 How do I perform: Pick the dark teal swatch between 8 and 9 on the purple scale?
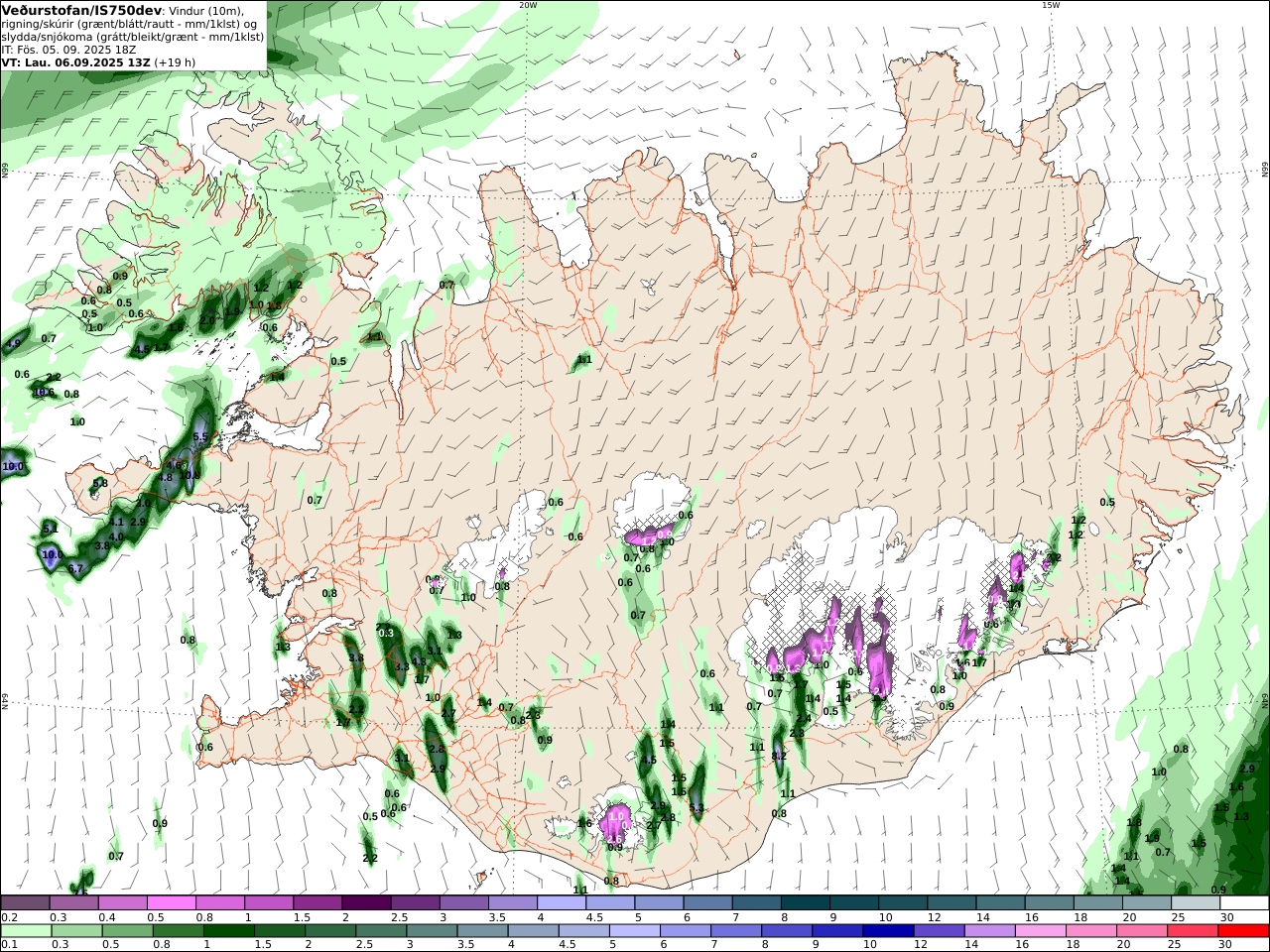point(804,903)
